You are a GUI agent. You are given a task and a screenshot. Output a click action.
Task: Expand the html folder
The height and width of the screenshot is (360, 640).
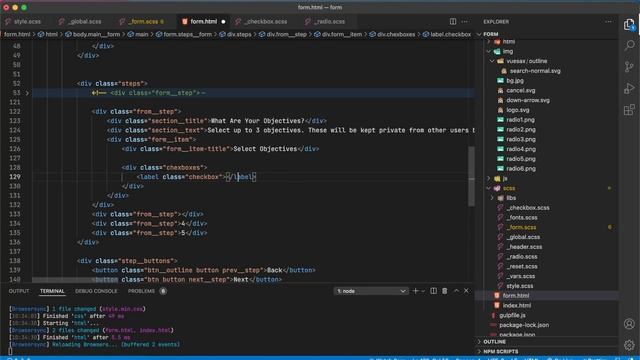(x=489, y=42)
